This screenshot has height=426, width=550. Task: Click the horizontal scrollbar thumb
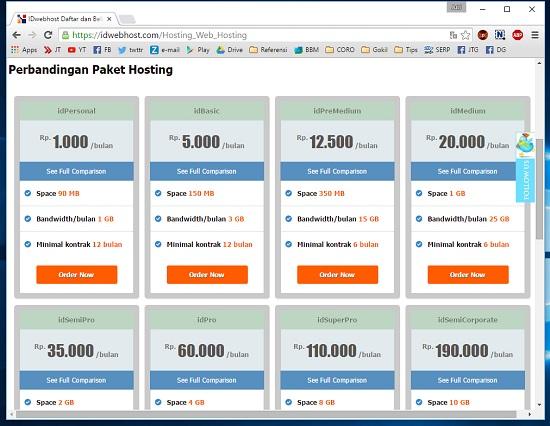(x=266, y=414)
